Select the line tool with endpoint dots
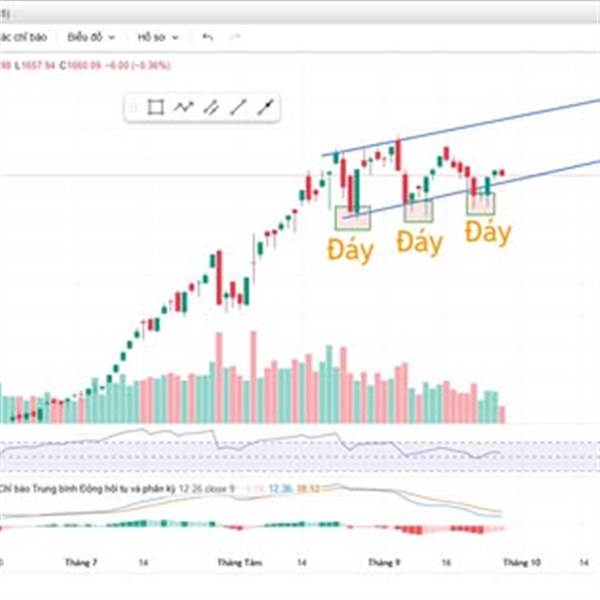The image size is (600, 600). (266, 108)
